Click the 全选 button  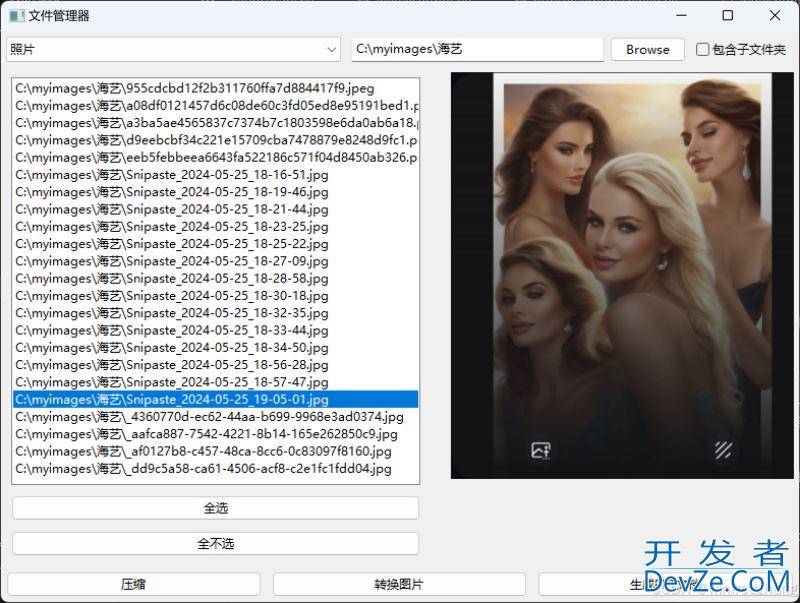click(x=215, y=508)
